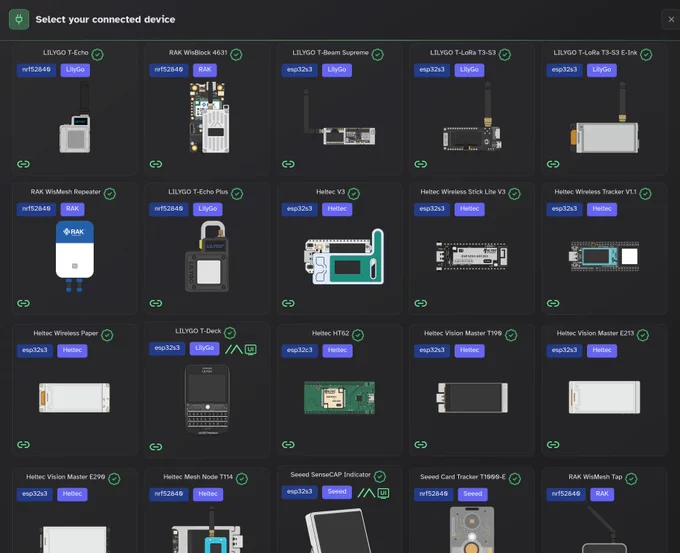Open the link icon on Vision Master T190 card

tap(421, 445)
